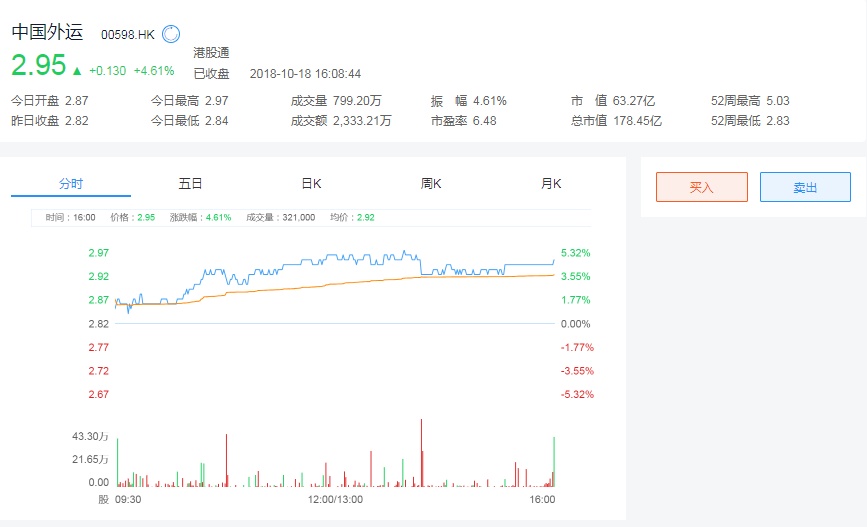Click the large 2.95 current price
The image size is (867, 527).
(x=38, y=66)
